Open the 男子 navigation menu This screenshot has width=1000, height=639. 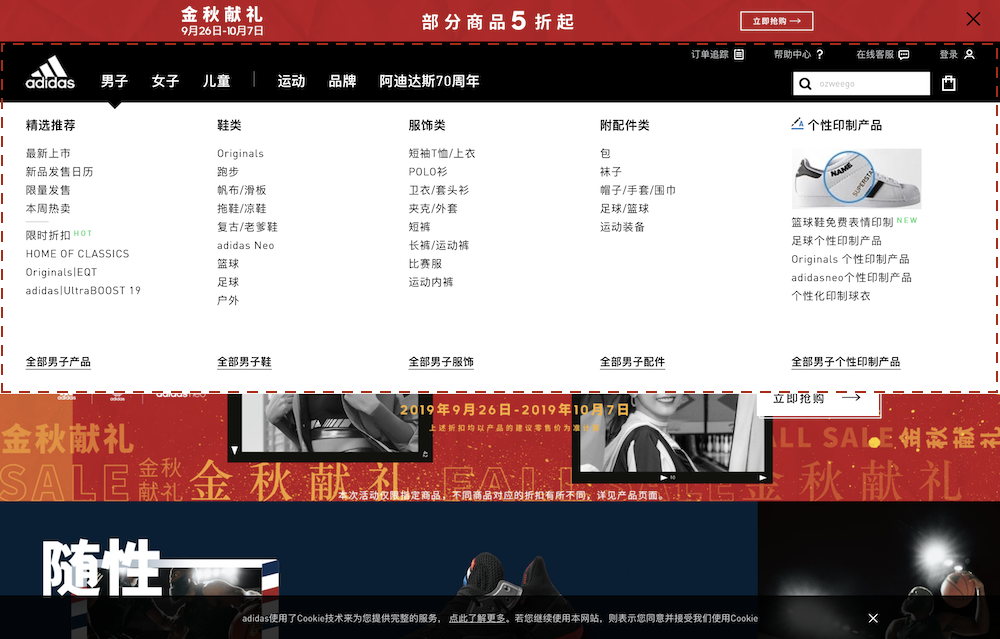pyautogui.click(x=114, y=81)
